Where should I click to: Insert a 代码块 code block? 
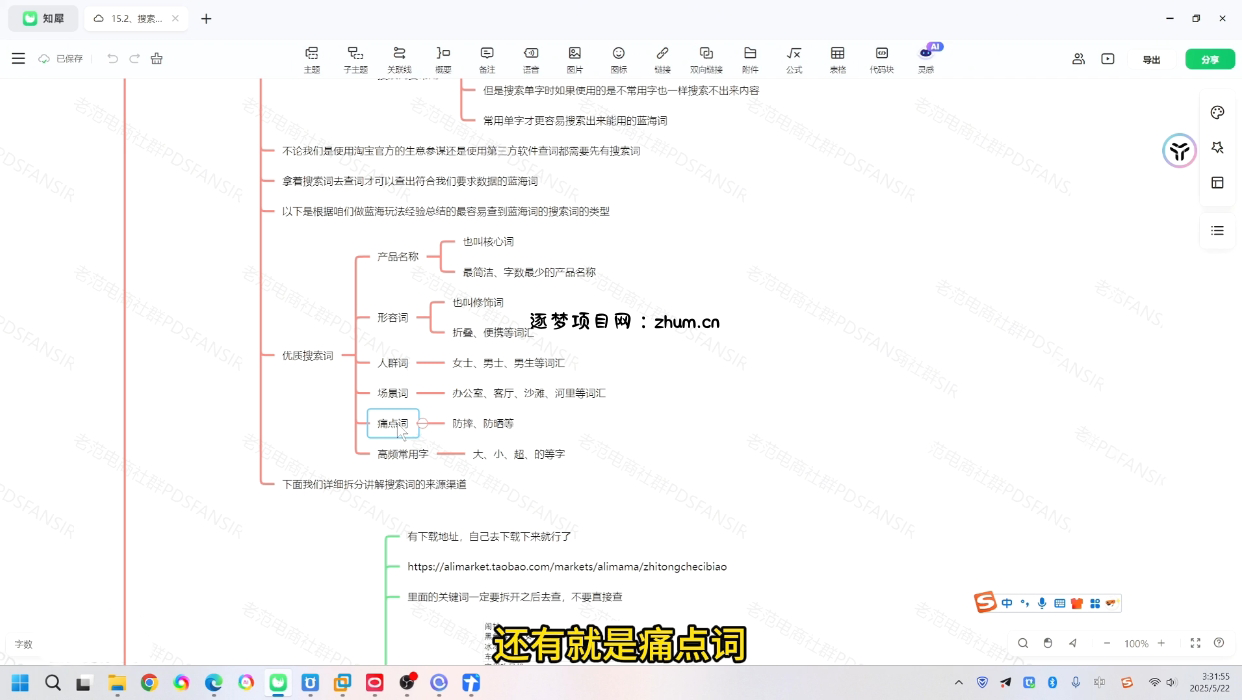(x=881, y=60)
